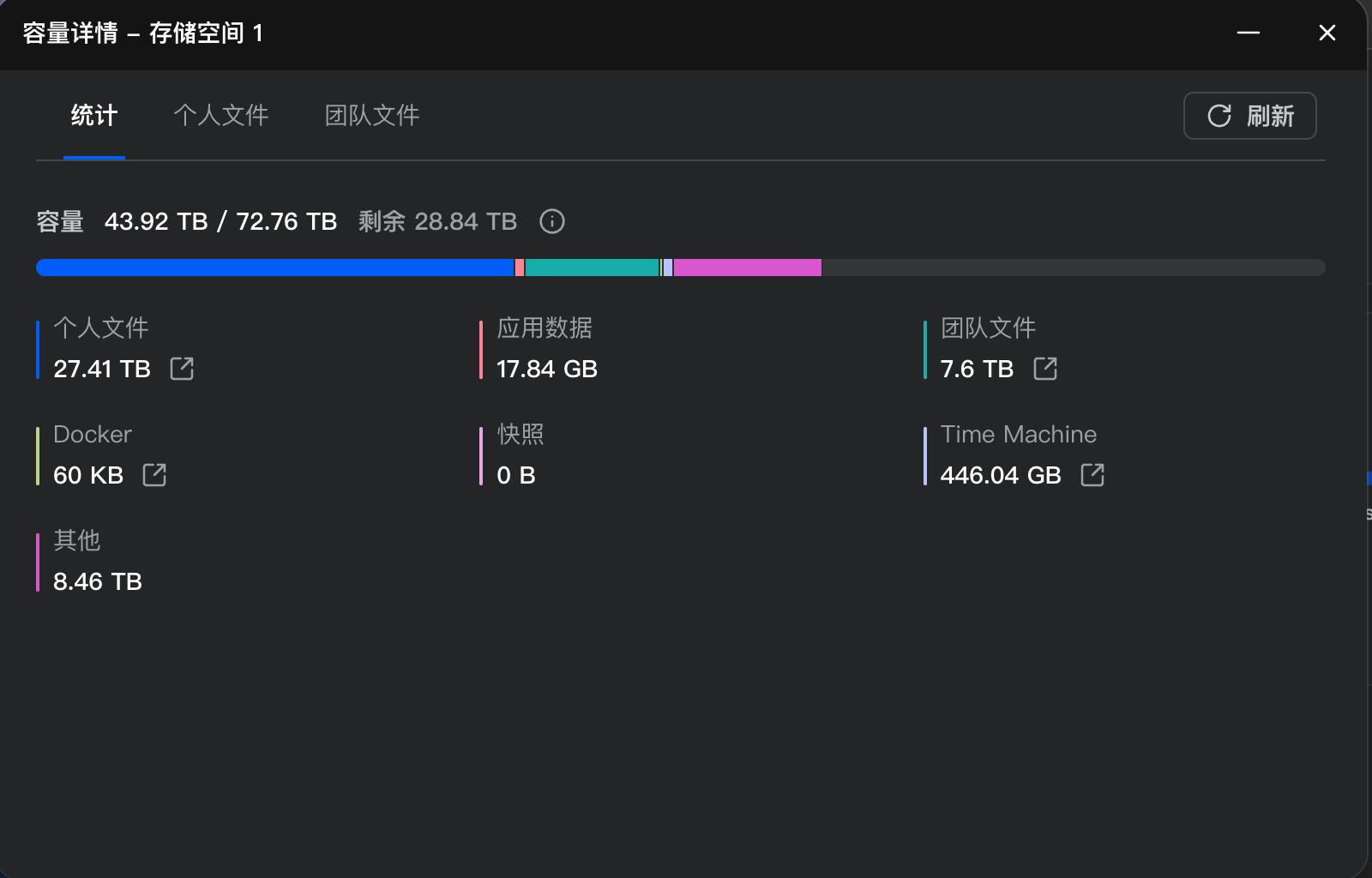Image resolution: width=1372 pixels, height=878 pixels.
Task: Click the 剩余 28.84 TB remaining label
Action: coord(437,221)
